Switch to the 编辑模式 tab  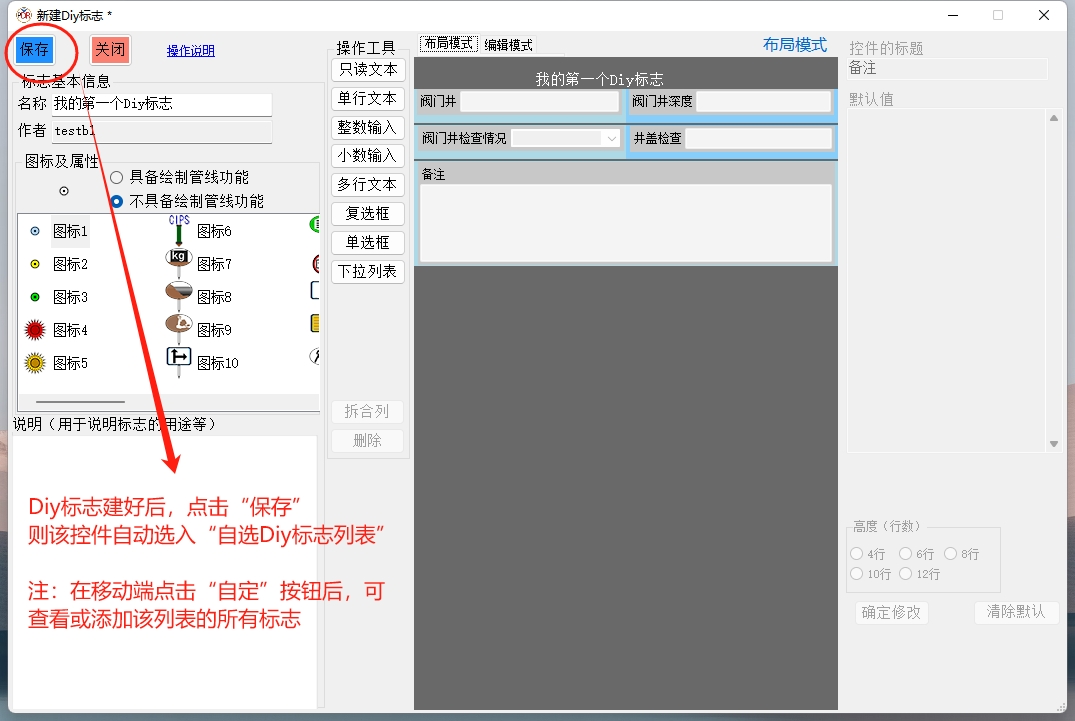(x=508, y=45)
